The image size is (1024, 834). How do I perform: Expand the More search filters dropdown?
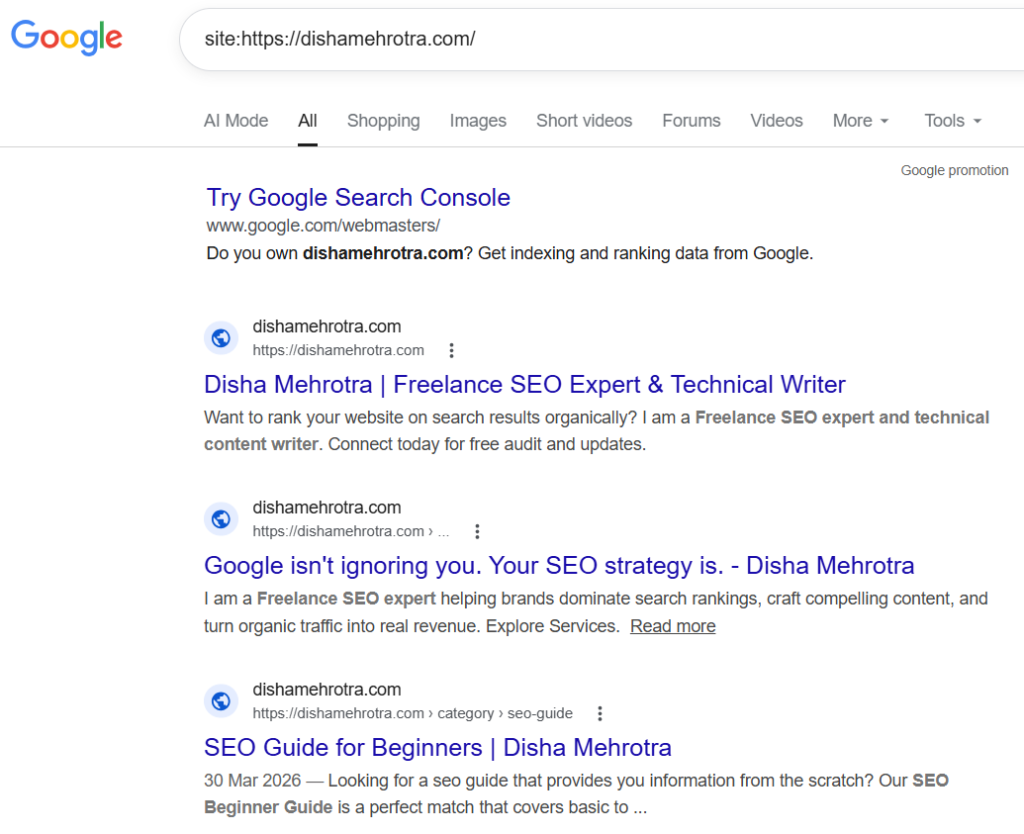[x=860, y=121]
